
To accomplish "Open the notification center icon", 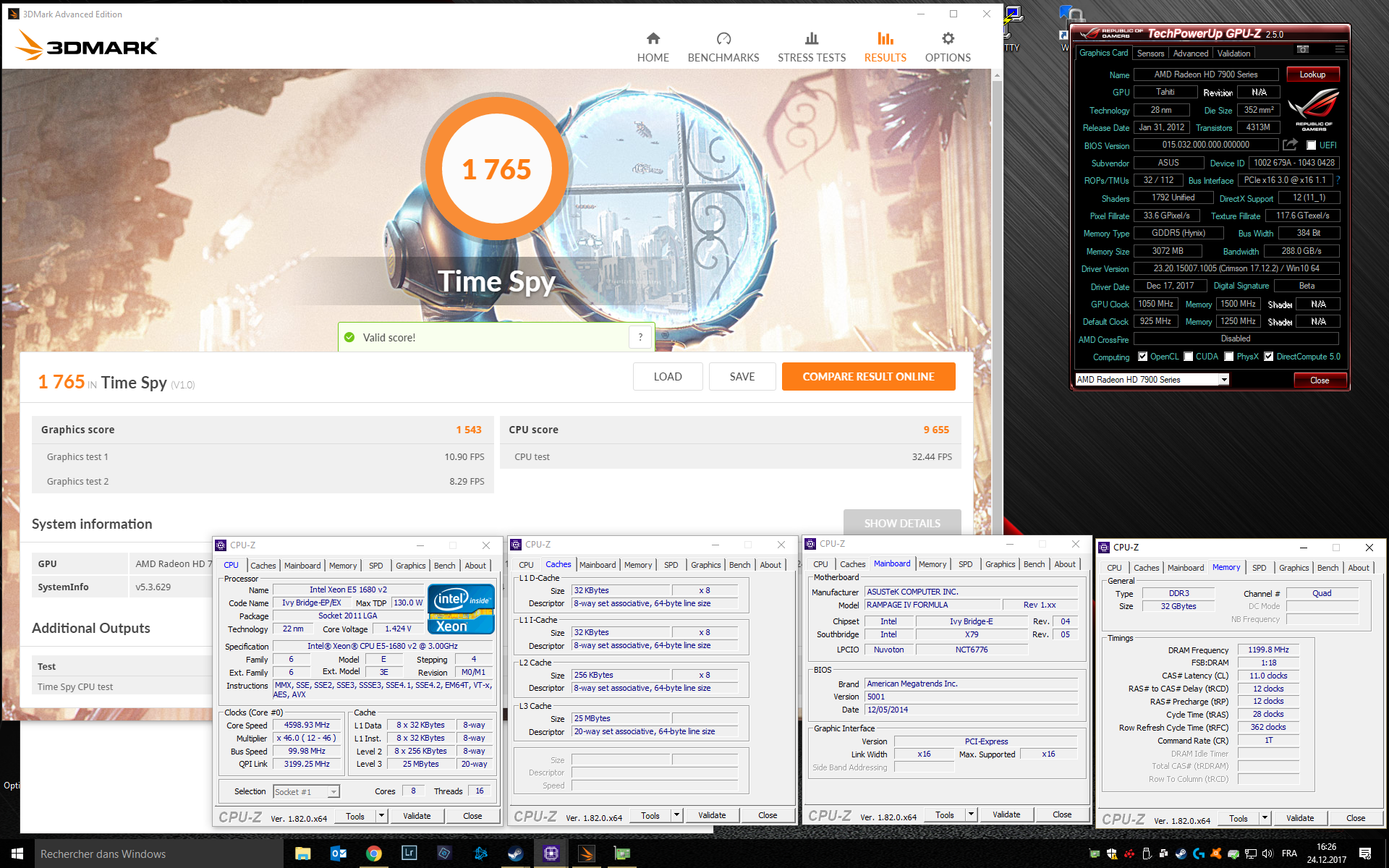I will (x=1365, y=854).
